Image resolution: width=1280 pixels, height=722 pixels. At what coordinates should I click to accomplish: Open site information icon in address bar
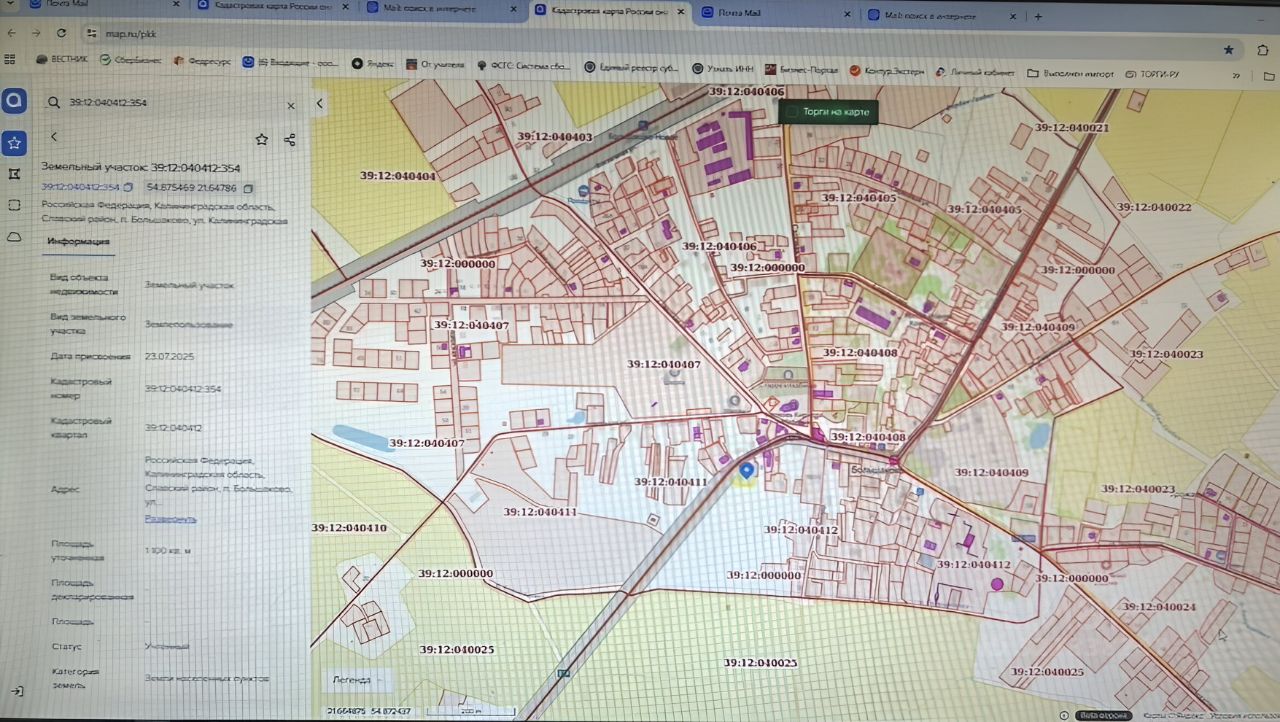click(x=91, y=33)
